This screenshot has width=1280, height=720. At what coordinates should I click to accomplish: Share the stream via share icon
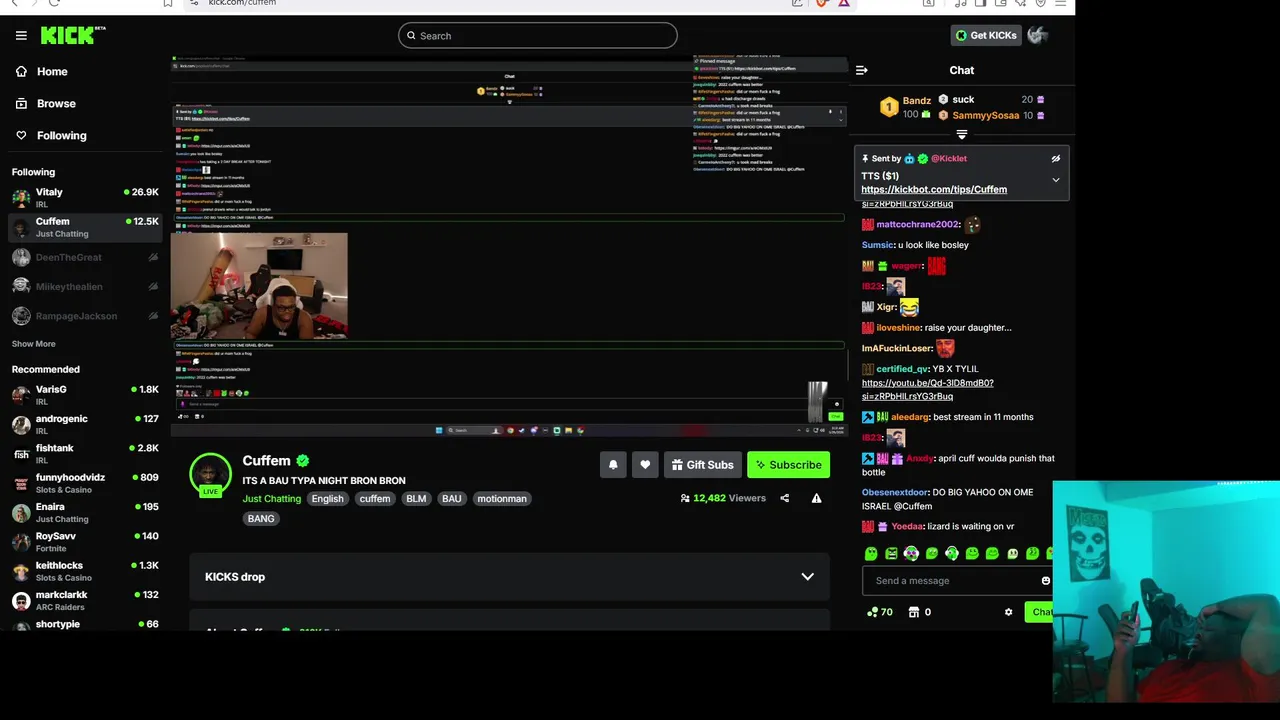[x=784, y=498]
